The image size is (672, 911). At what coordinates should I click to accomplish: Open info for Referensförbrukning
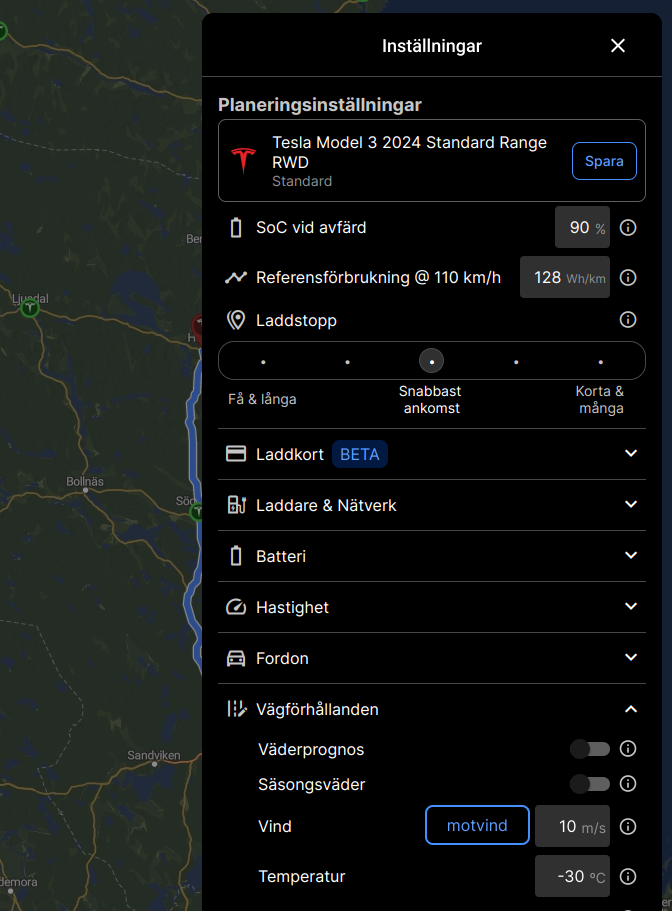coord(628,277)
